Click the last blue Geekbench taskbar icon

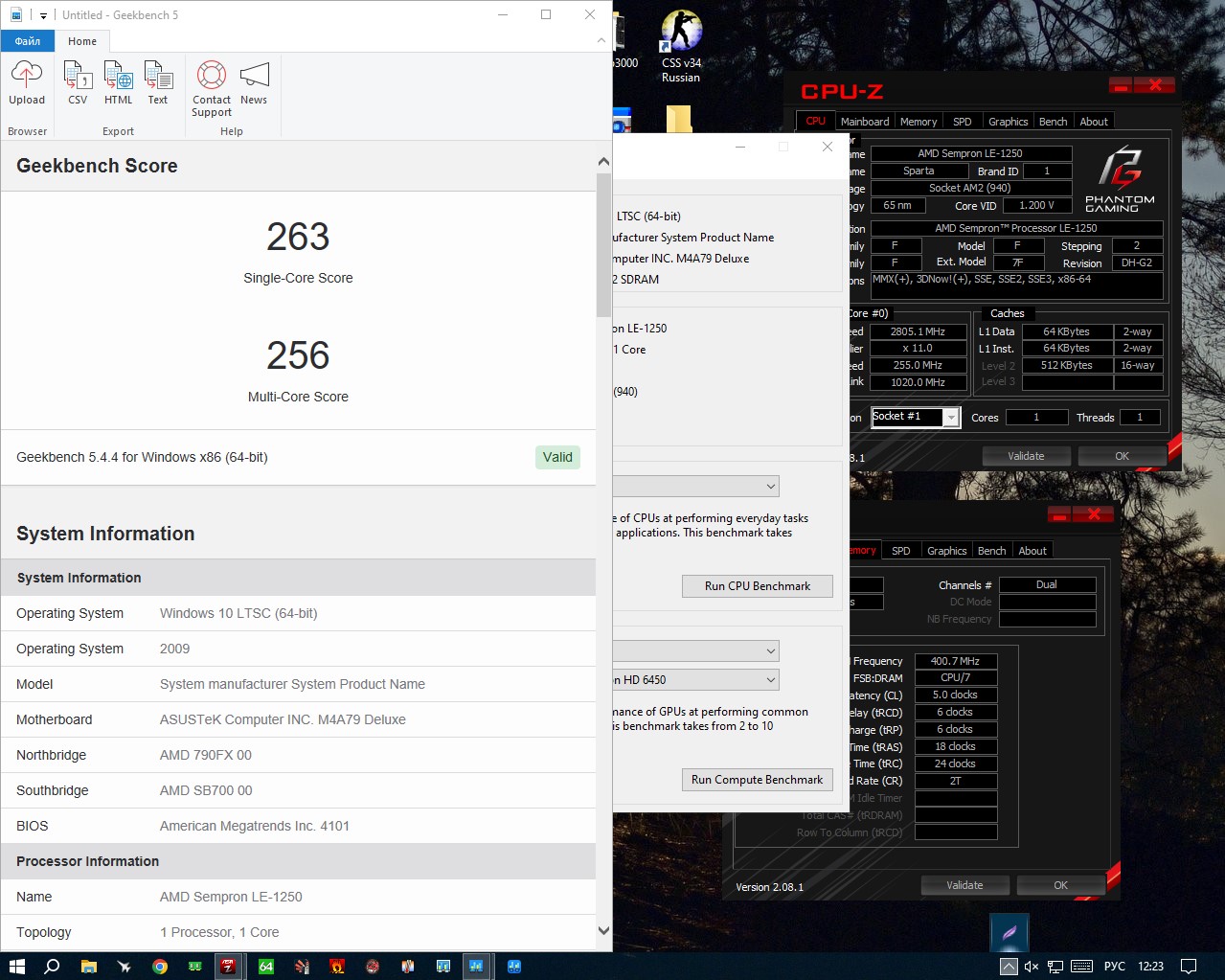pyautogui.click(x=513, y=966)
